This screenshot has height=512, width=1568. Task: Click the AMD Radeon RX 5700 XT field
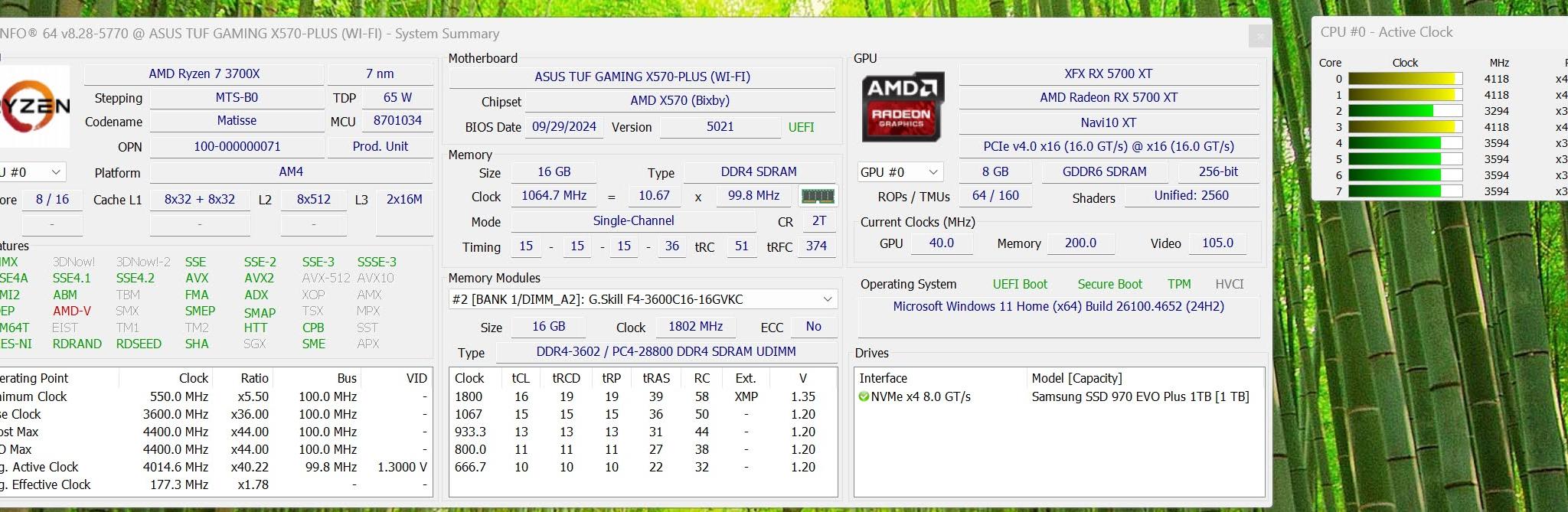click(x=1109, y=98)
